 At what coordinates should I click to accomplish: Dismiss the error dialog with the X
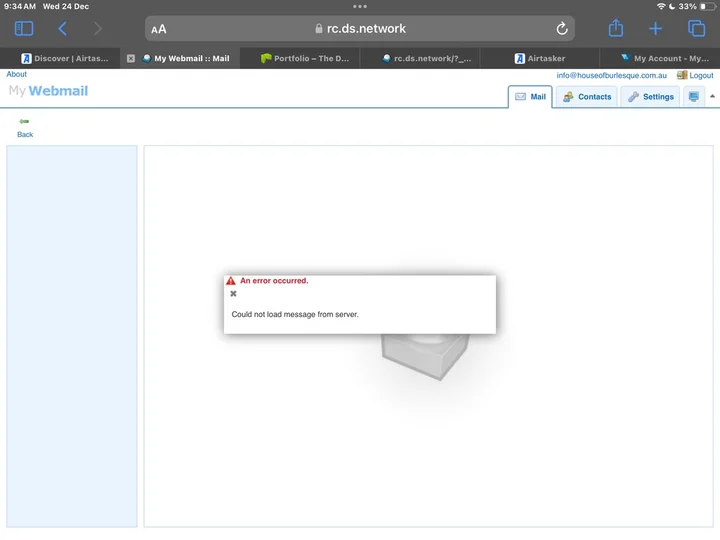point(233,293)
